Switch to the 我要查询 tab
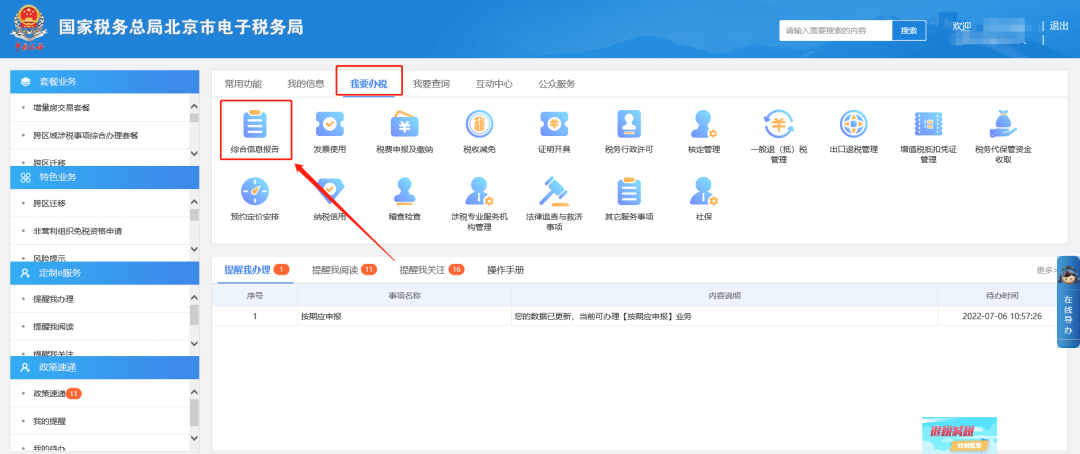The height and width of the screenshot is (454, 1080). click(x=431, y=84)
